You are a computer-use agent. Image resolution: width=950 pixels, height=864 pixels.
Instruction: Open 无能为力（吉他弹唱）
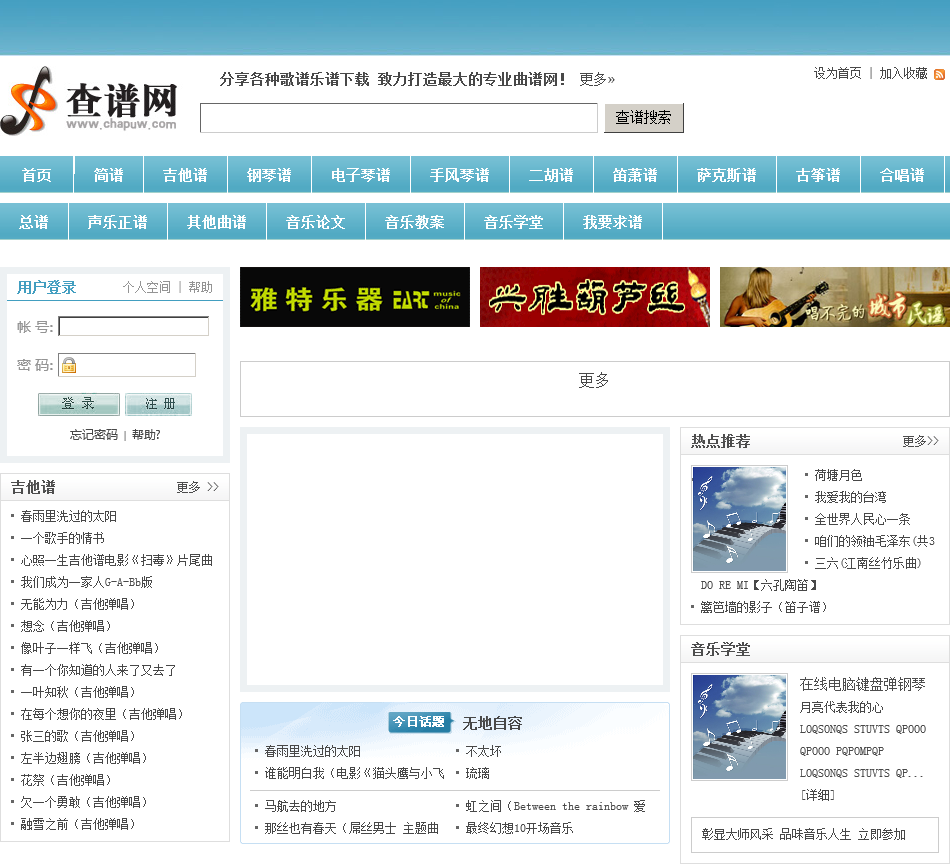coord(81,604)
